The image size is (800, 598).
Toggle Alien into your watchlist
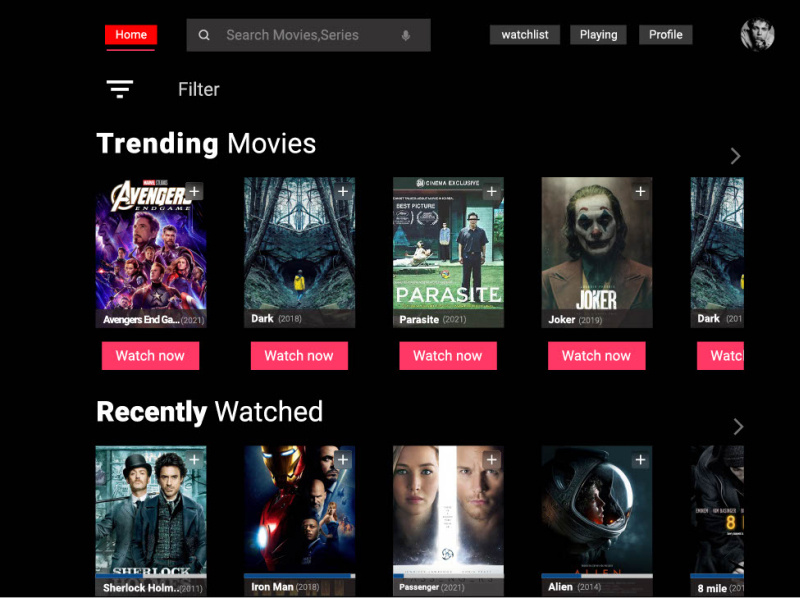click(640, 458)
